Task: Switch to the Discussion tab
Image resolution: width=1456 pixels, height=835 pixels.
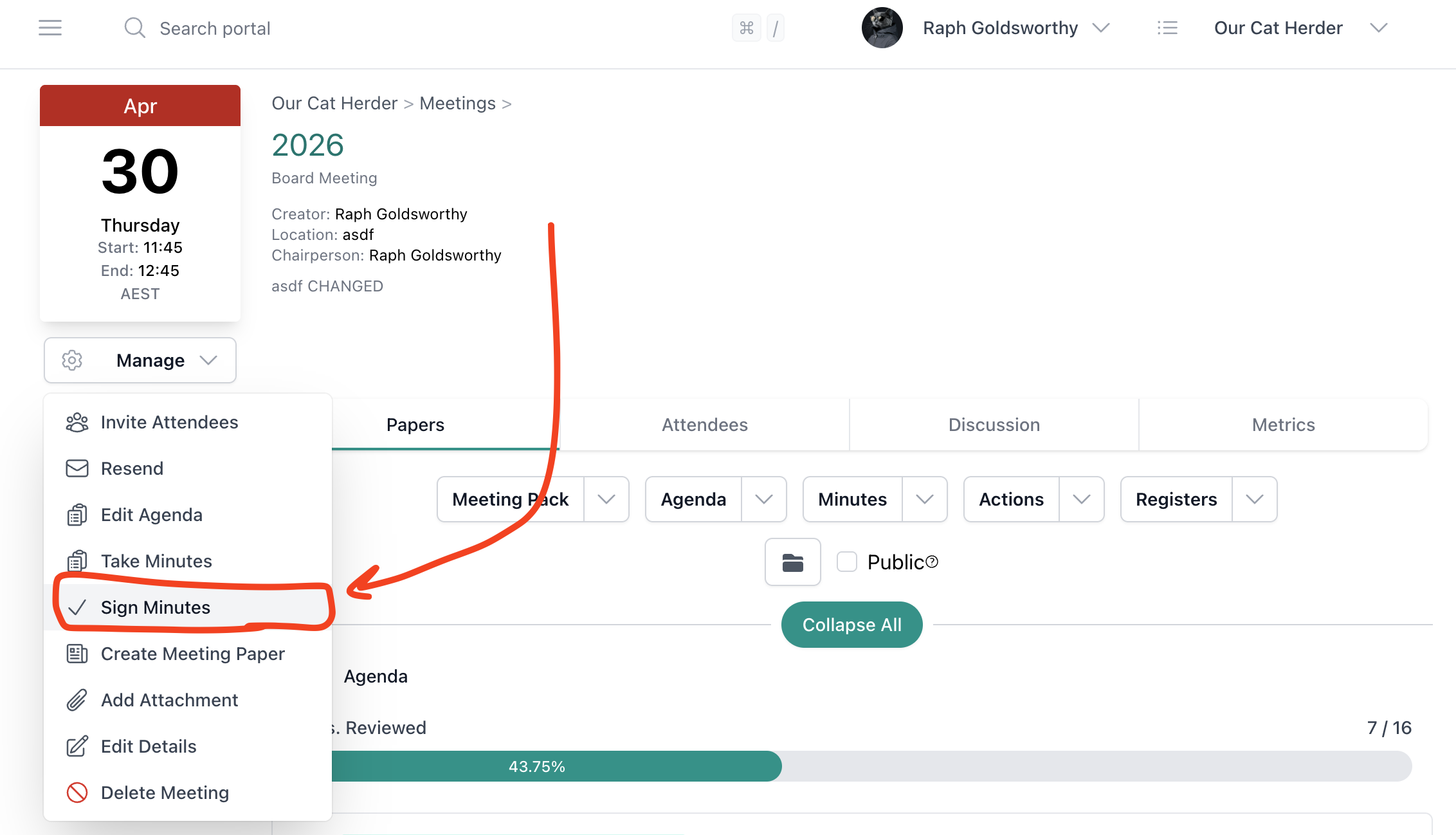Action: click(x=994, y=425)
